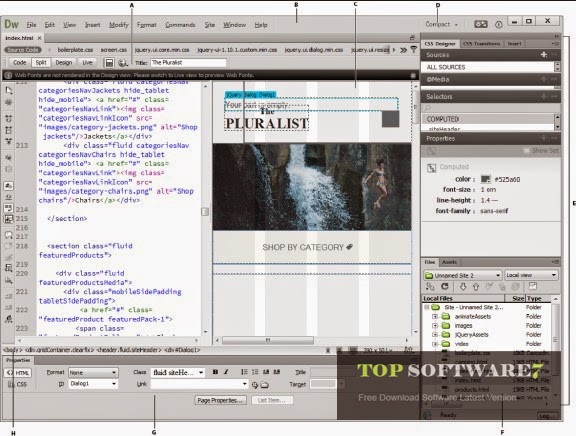The width and height of the screenshot is (576, 436).
Task: Show more related files with double arrow
Action: pyautogui.click(x=403, y=50)
